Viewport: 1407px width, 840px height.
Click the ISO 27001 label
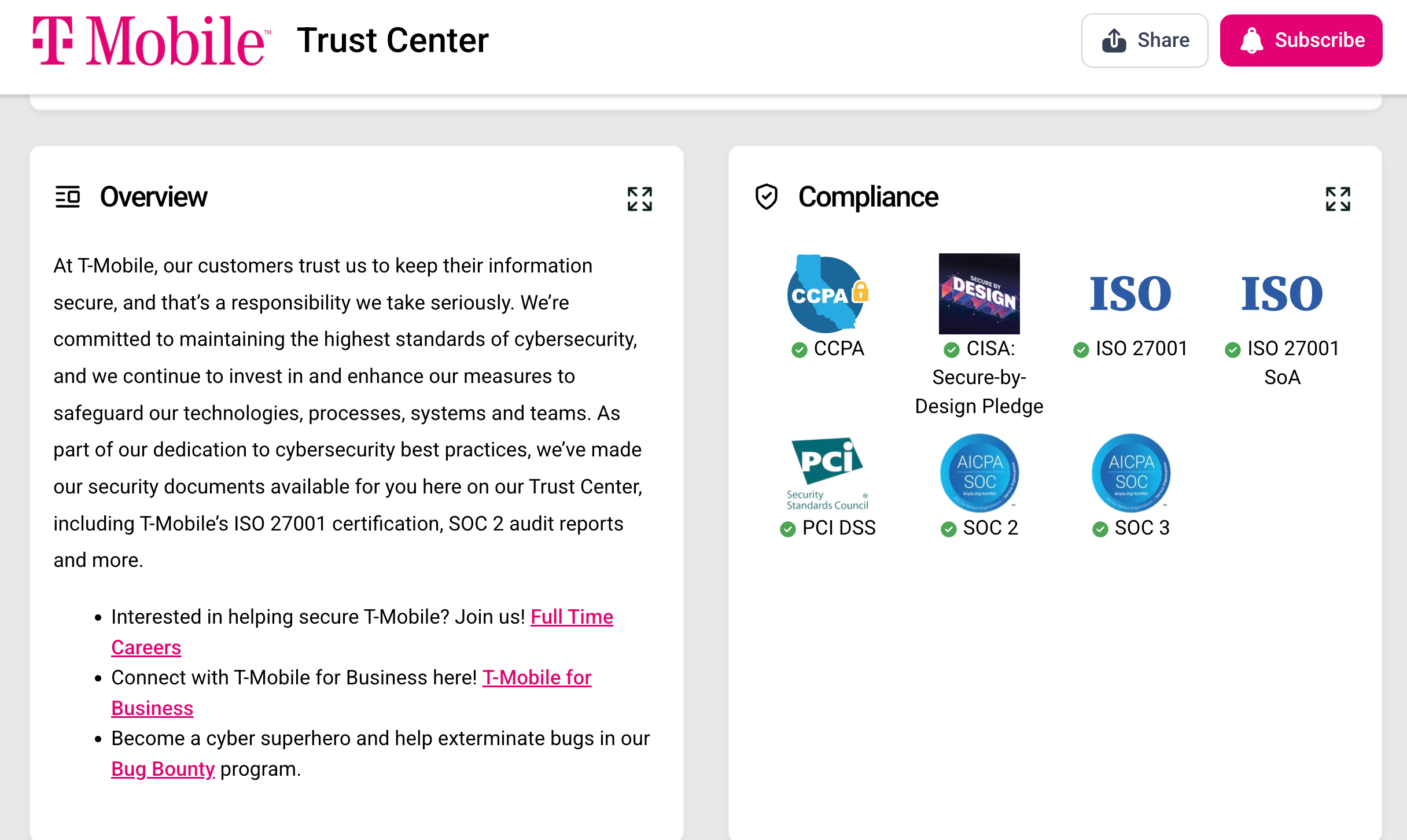[x=1141, y=348]
